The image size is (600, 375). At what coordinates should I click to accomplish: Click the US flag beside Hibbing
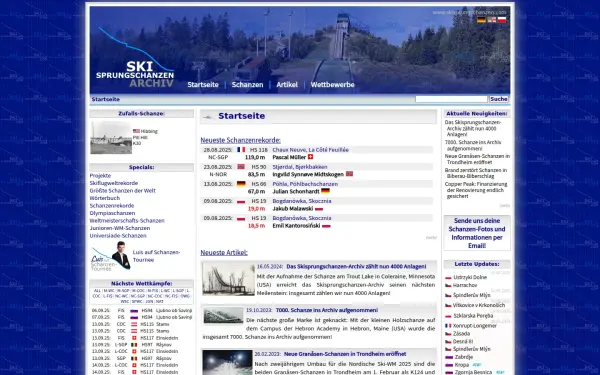[x=136, y=131]
